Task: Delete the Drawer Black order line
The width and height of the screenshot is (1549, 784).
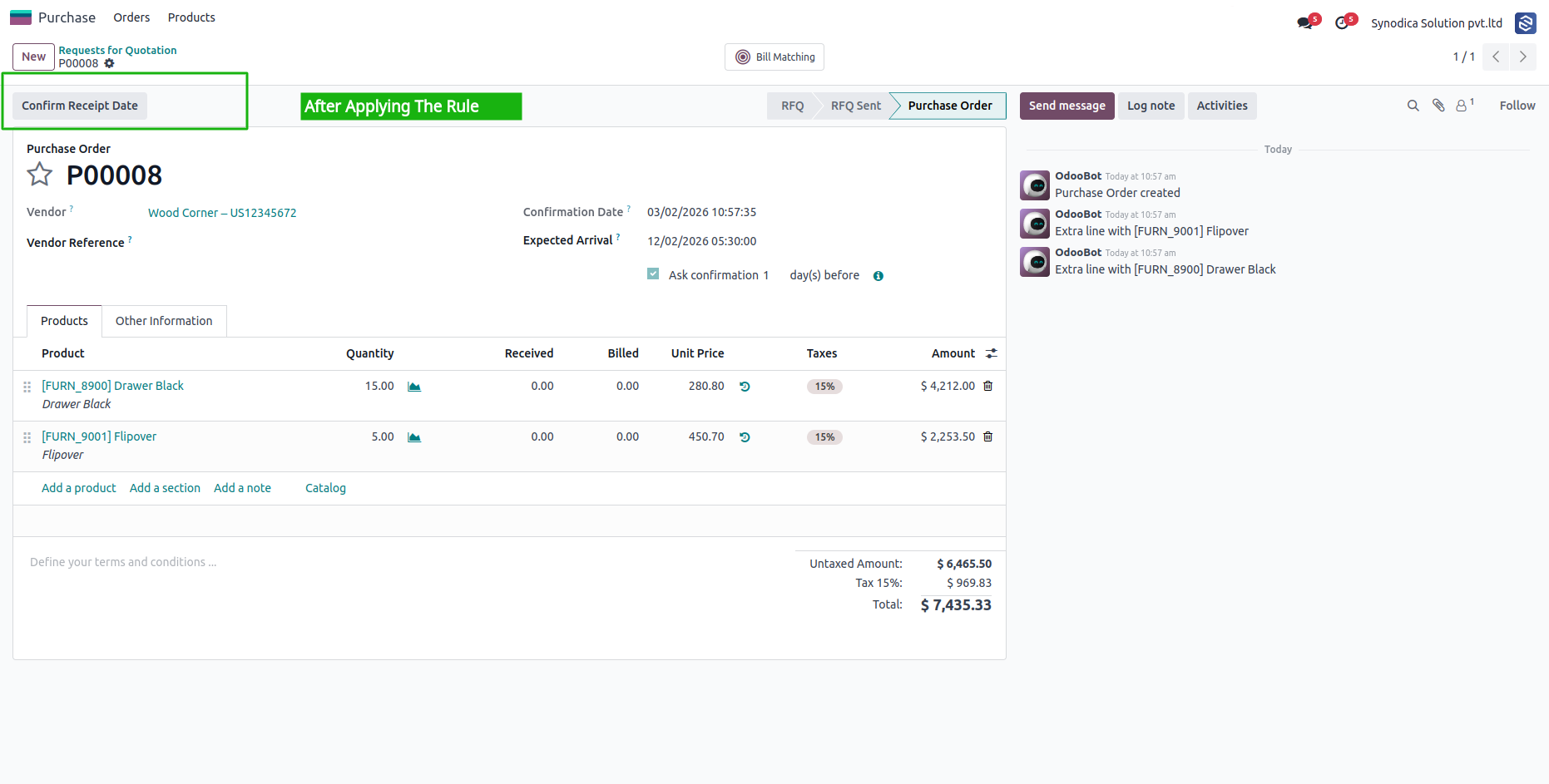Action: coord(988,386)
